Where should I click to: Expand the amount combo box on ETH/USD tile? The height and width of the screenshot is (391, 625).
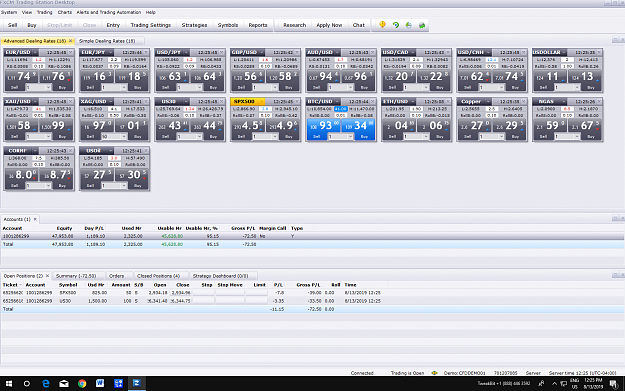tap(425, 137)
